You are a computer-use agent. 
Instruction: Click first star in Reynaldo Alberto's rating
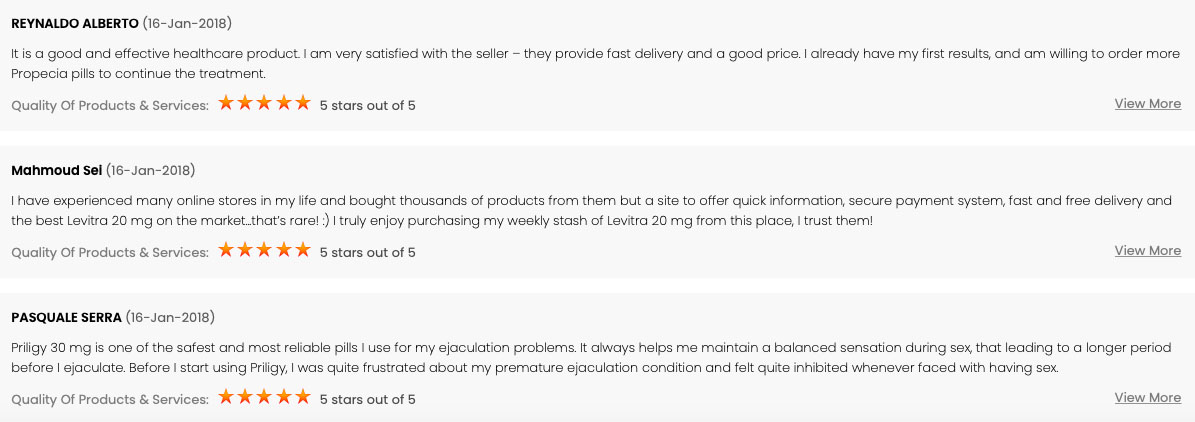tap(226, 103)
